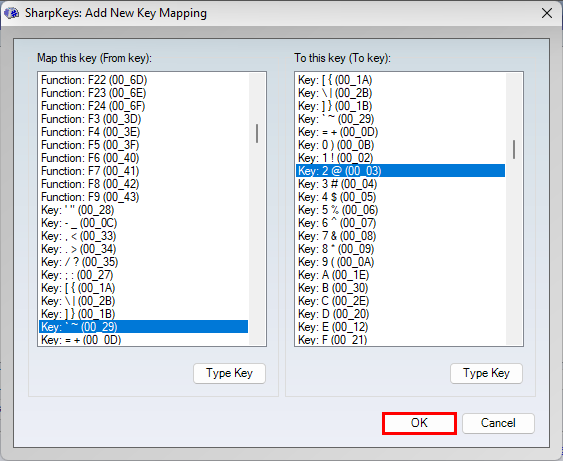Confirm the mapping with OK
The image size is (563, 461).
419,423
